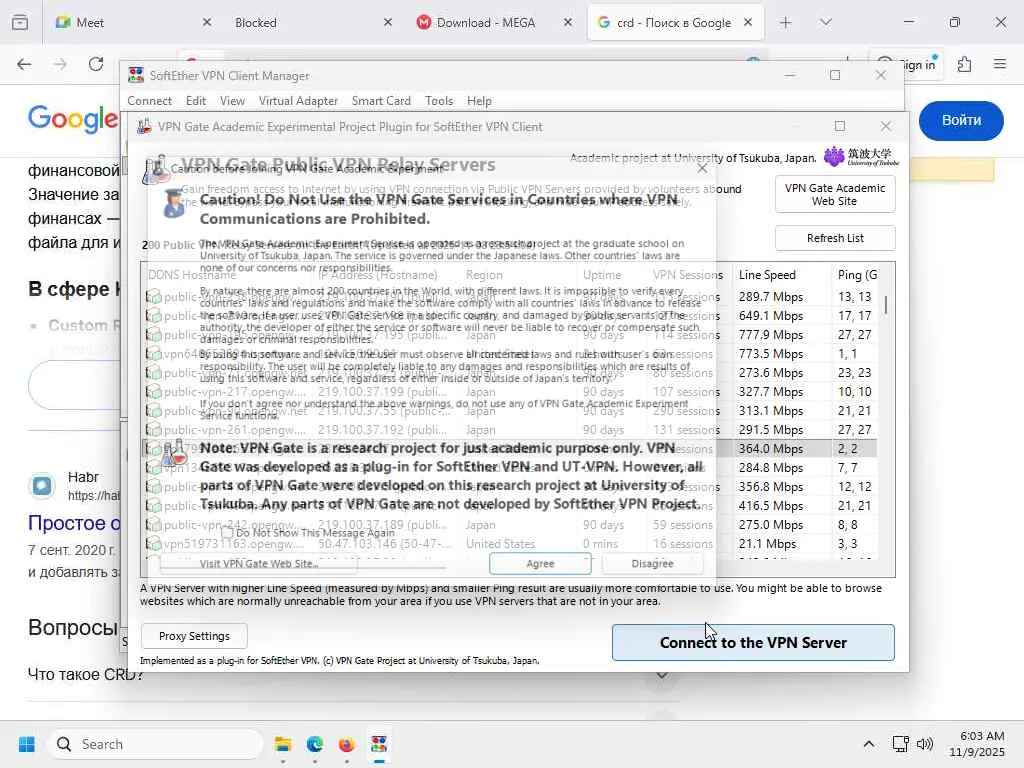Click the Habr result favicon
This screenshot has width=1024, height=768.
click(x=42, y=486)
